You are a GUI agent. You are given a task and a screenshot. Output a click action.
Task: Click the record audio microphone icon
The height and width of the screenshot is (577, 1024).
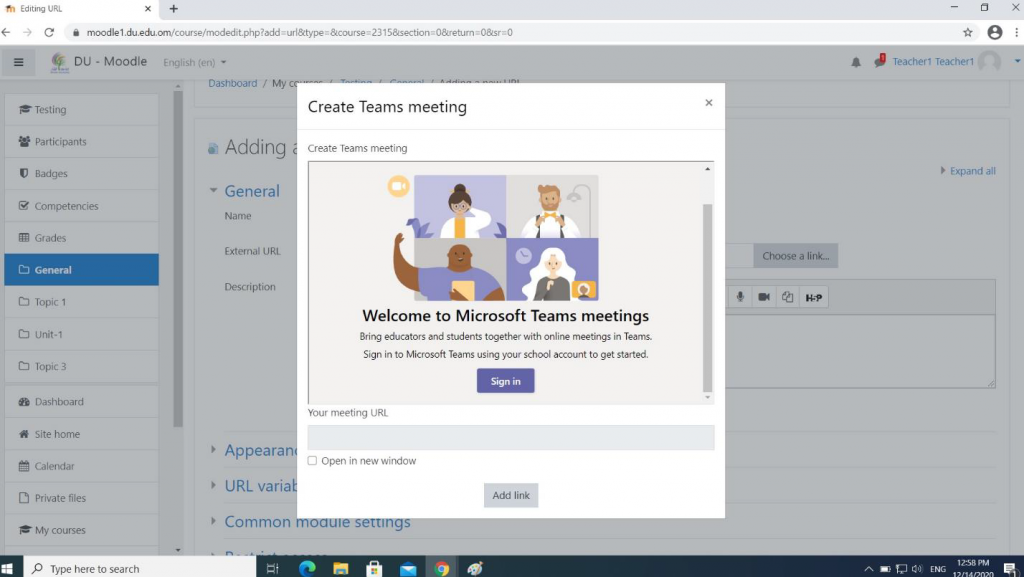point(740,297)
